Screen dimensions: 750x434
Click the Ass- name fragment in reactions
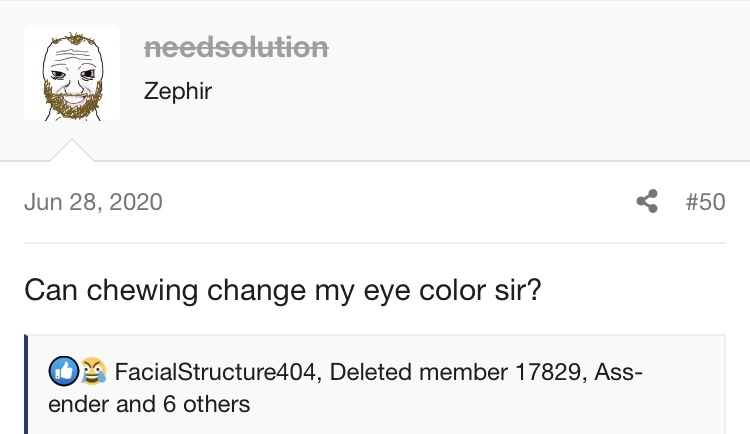pyautogui.click(x=618, y=372)
